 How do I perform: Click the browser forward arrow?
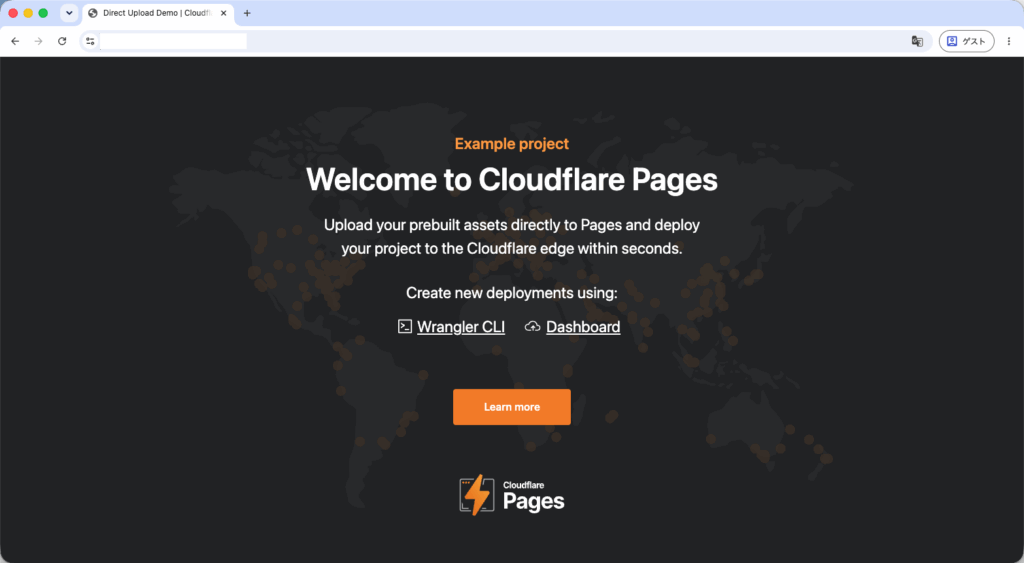(39, 41)
